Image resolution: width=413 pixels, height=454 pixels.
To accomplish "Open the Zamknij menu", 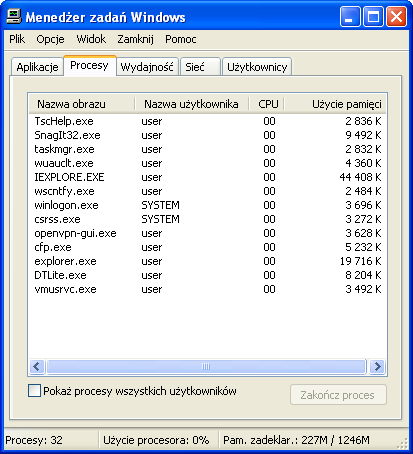I will (135, 39).
